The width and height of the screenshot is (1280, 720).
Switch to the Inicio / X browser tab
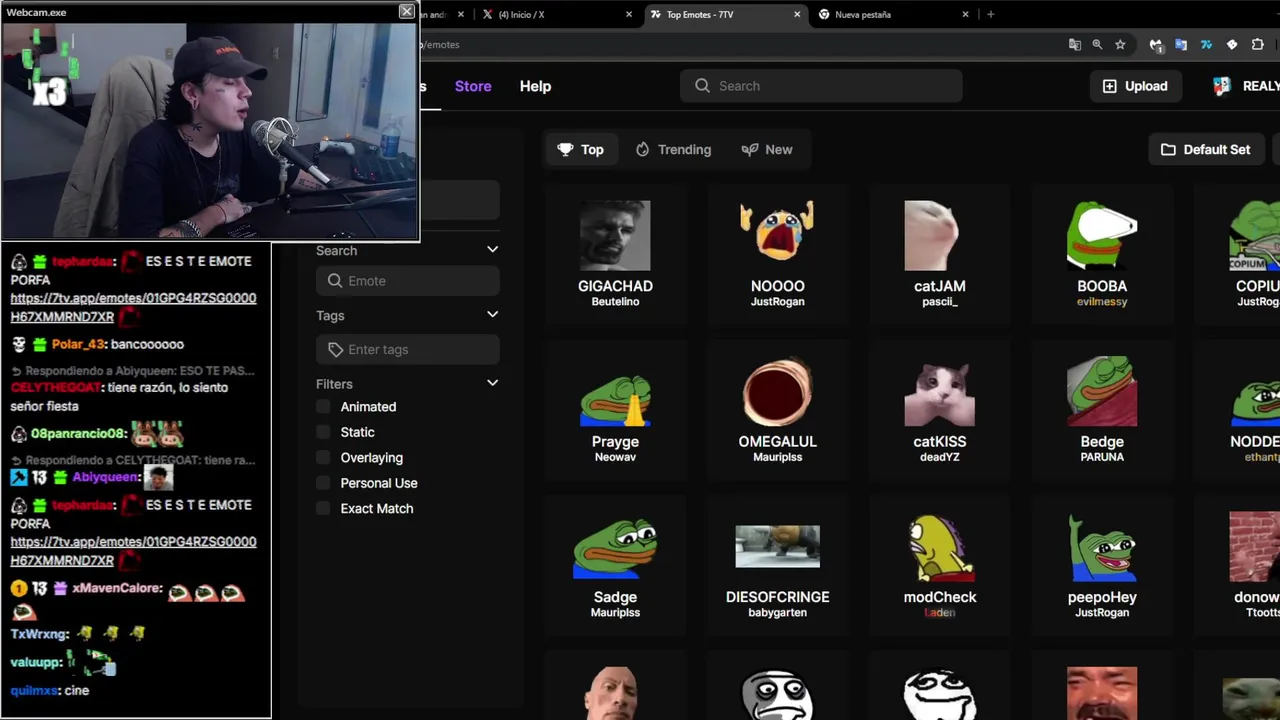555,14
